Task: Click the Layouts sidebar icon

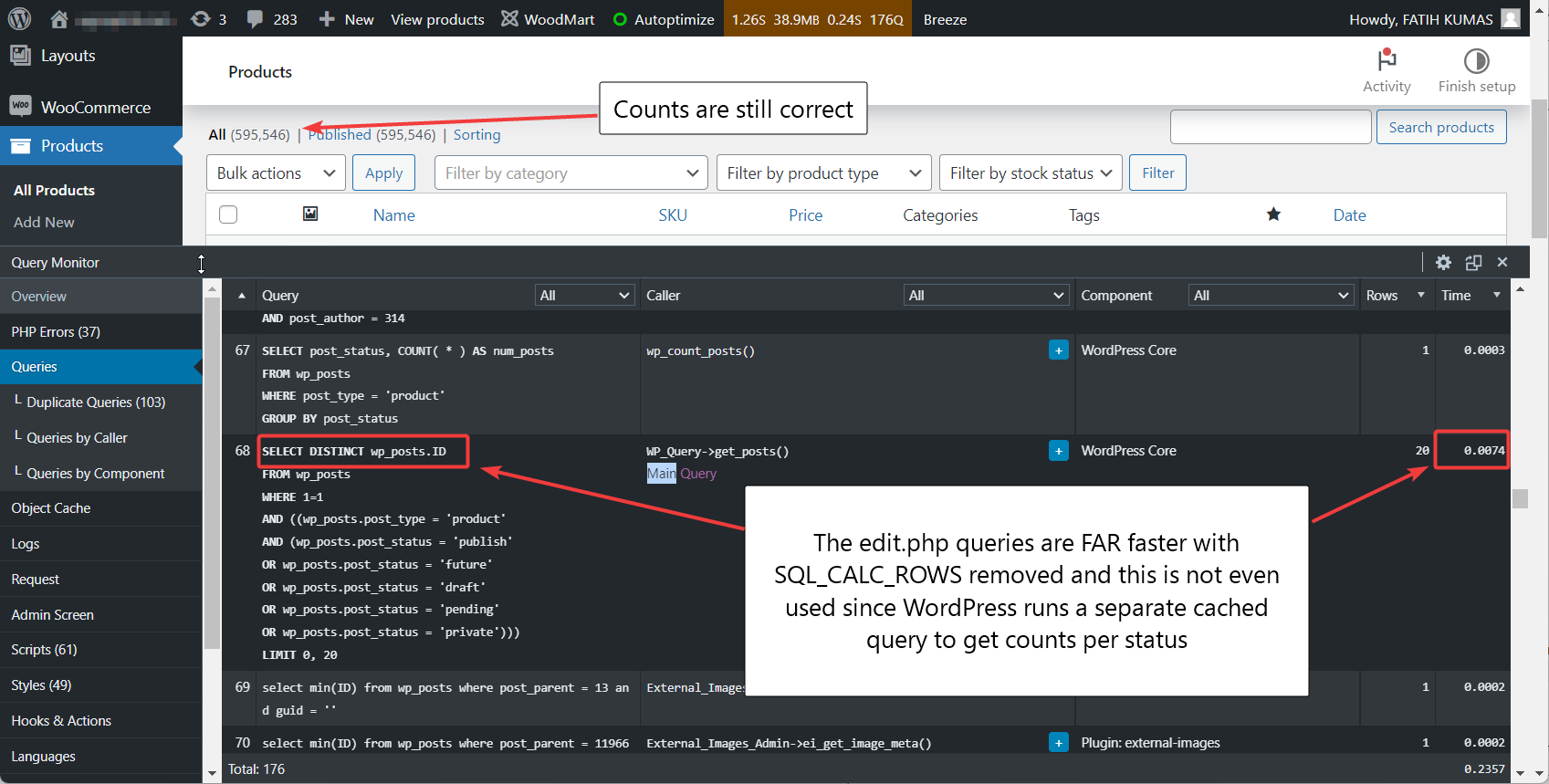Action: [20, 55]
